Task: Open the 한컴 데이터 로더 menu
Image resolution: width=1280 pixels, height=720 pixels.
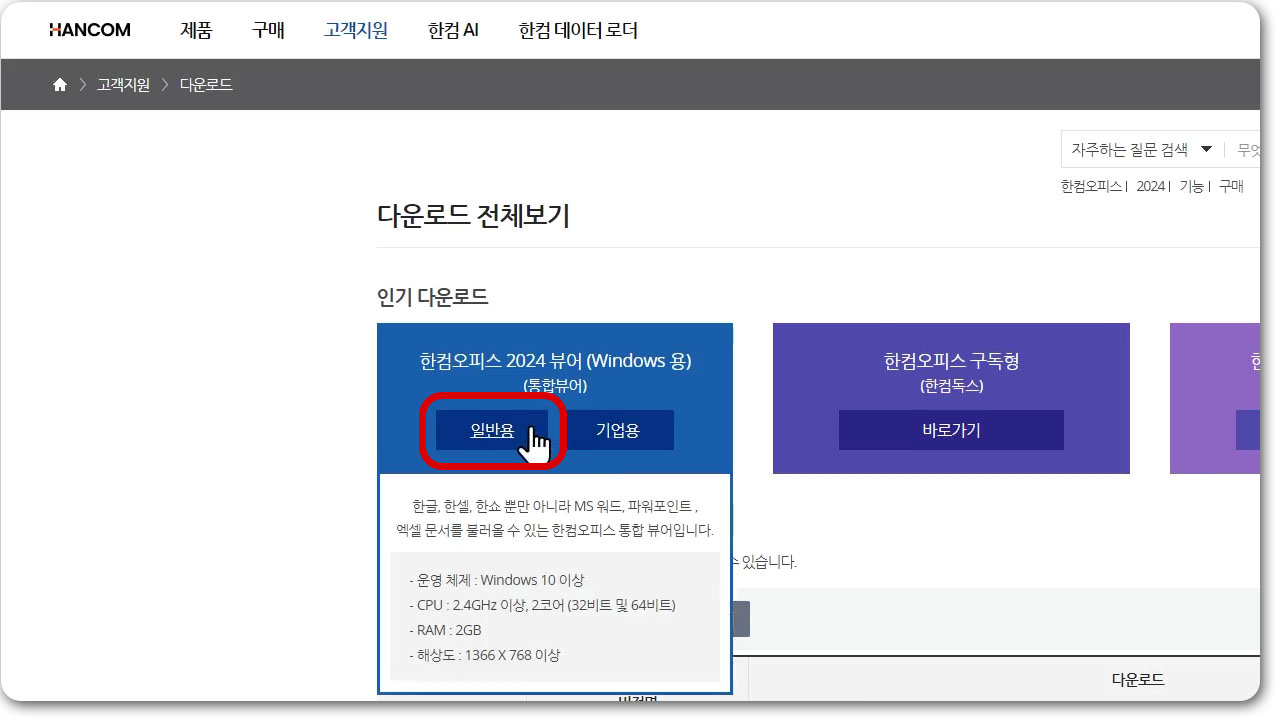Action: pyautogui.click(x=578, y=30)
